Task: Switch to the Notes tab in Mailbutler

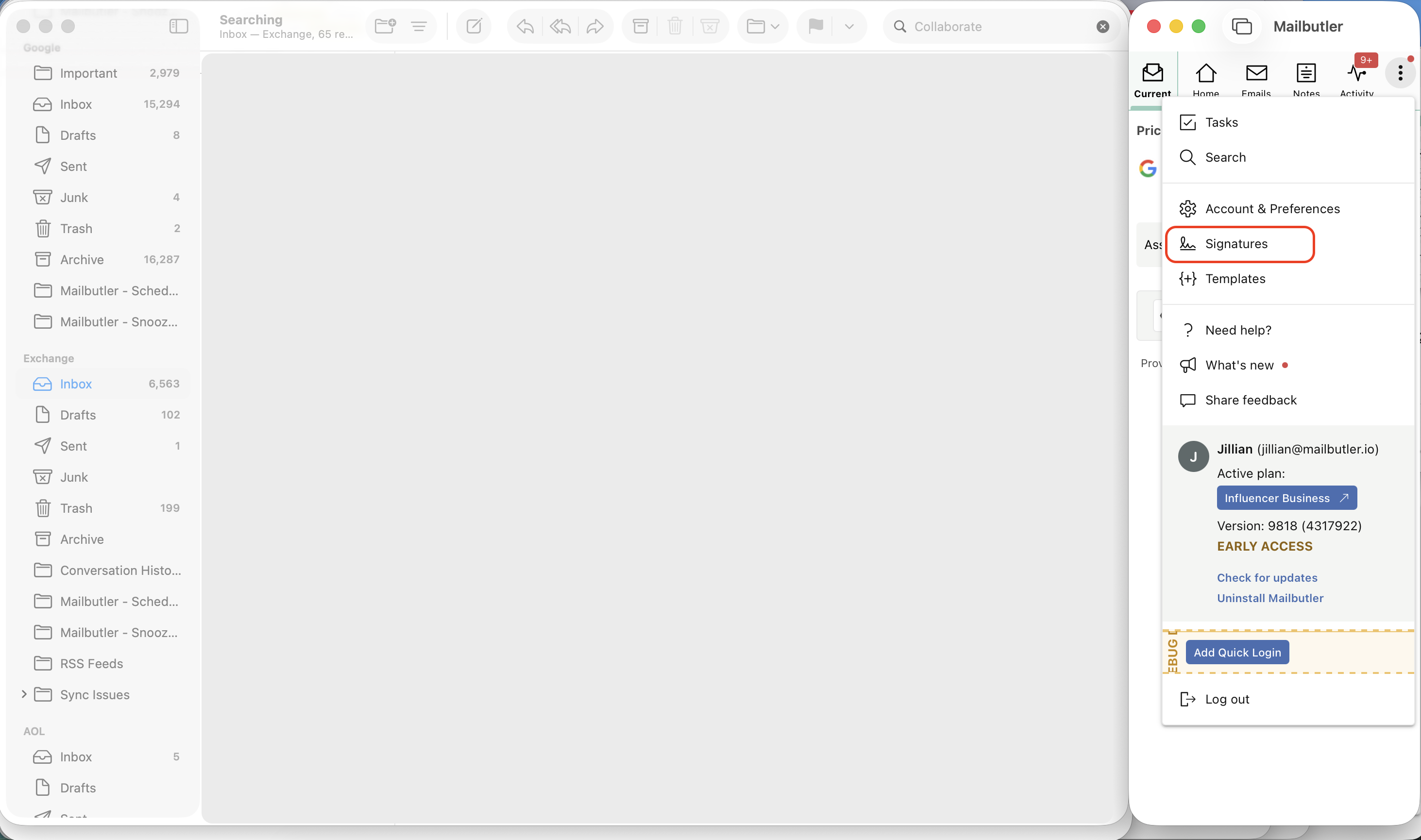Action: coord(1306,79)
